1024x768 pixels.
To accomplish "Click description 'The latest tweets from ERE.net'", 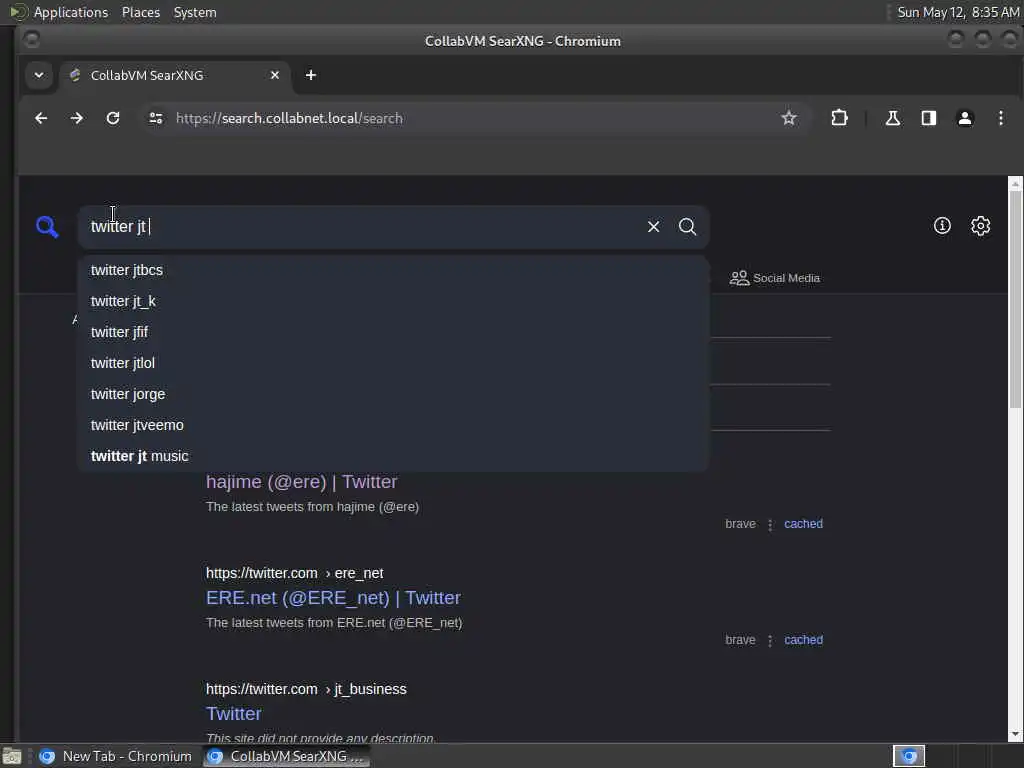I will click(334, 623).
